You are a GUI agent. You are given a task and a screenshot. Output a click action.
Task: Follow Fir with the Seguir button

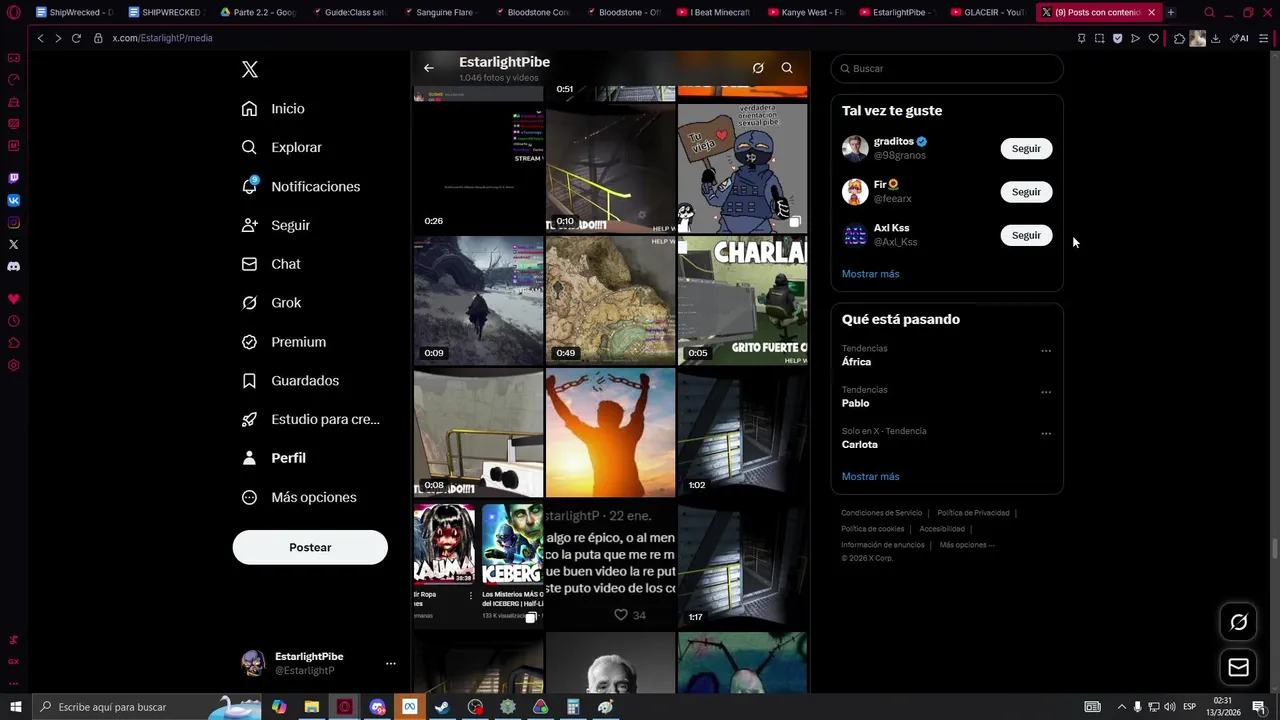[1026, 191]
